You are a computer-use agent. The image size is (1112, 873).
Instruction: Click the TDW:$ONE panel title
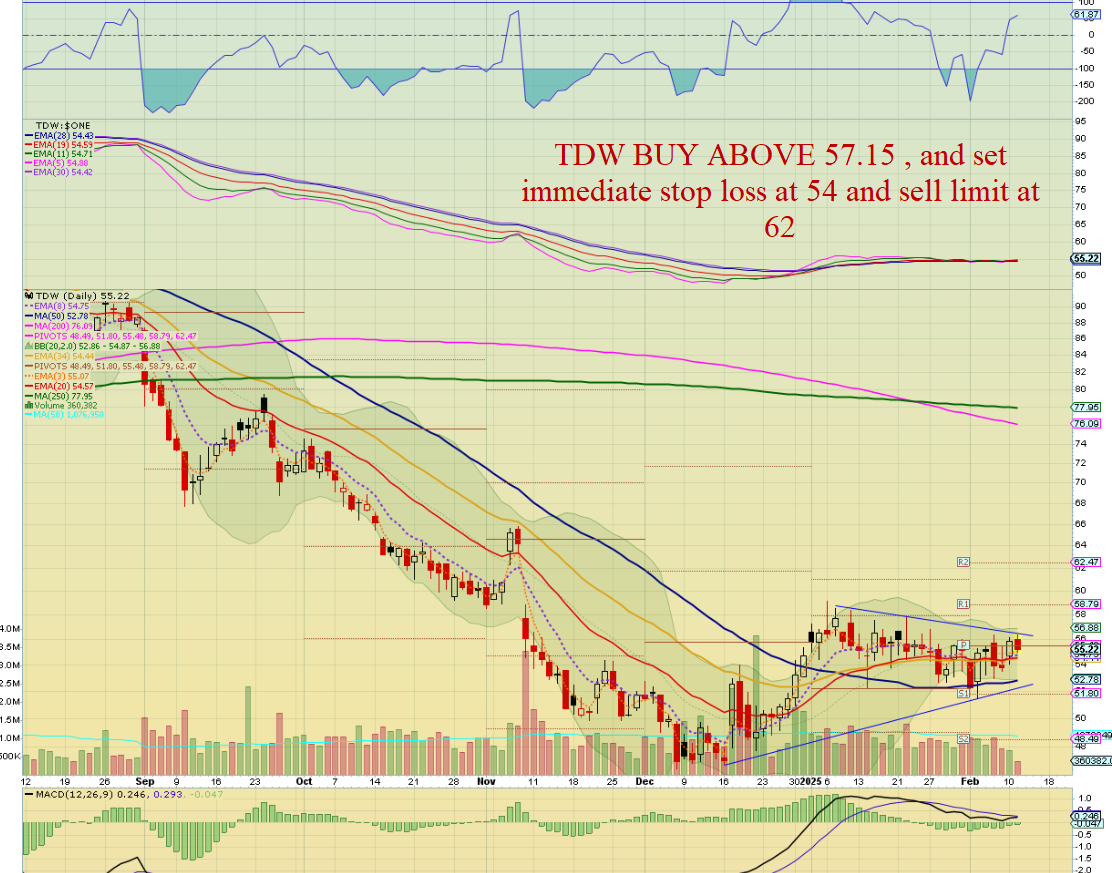coord(63,126)
